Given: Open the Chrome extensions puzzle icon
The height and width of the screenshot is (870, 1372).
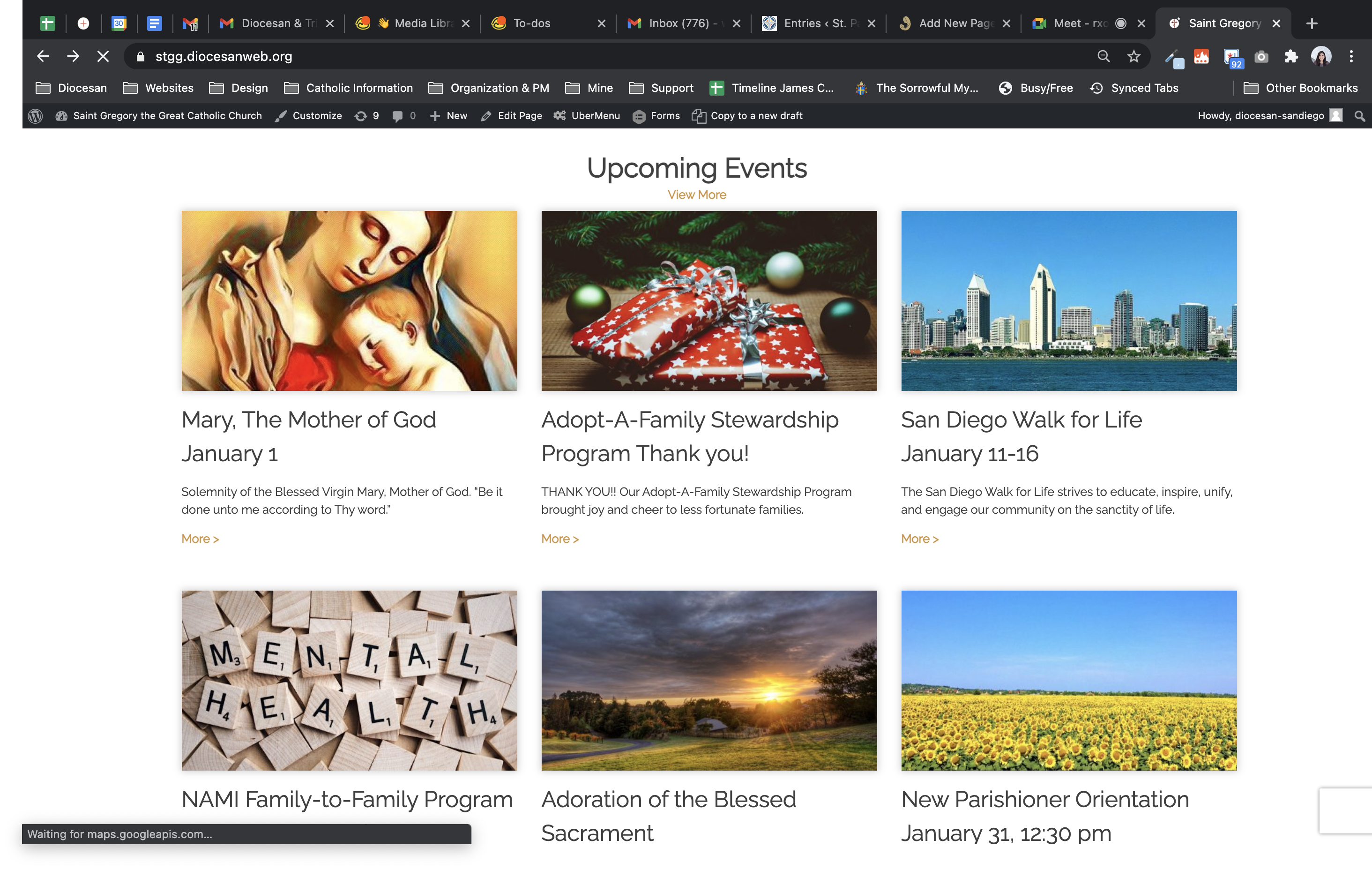Looking at the screenshot, I should (x=1290, y=56).
